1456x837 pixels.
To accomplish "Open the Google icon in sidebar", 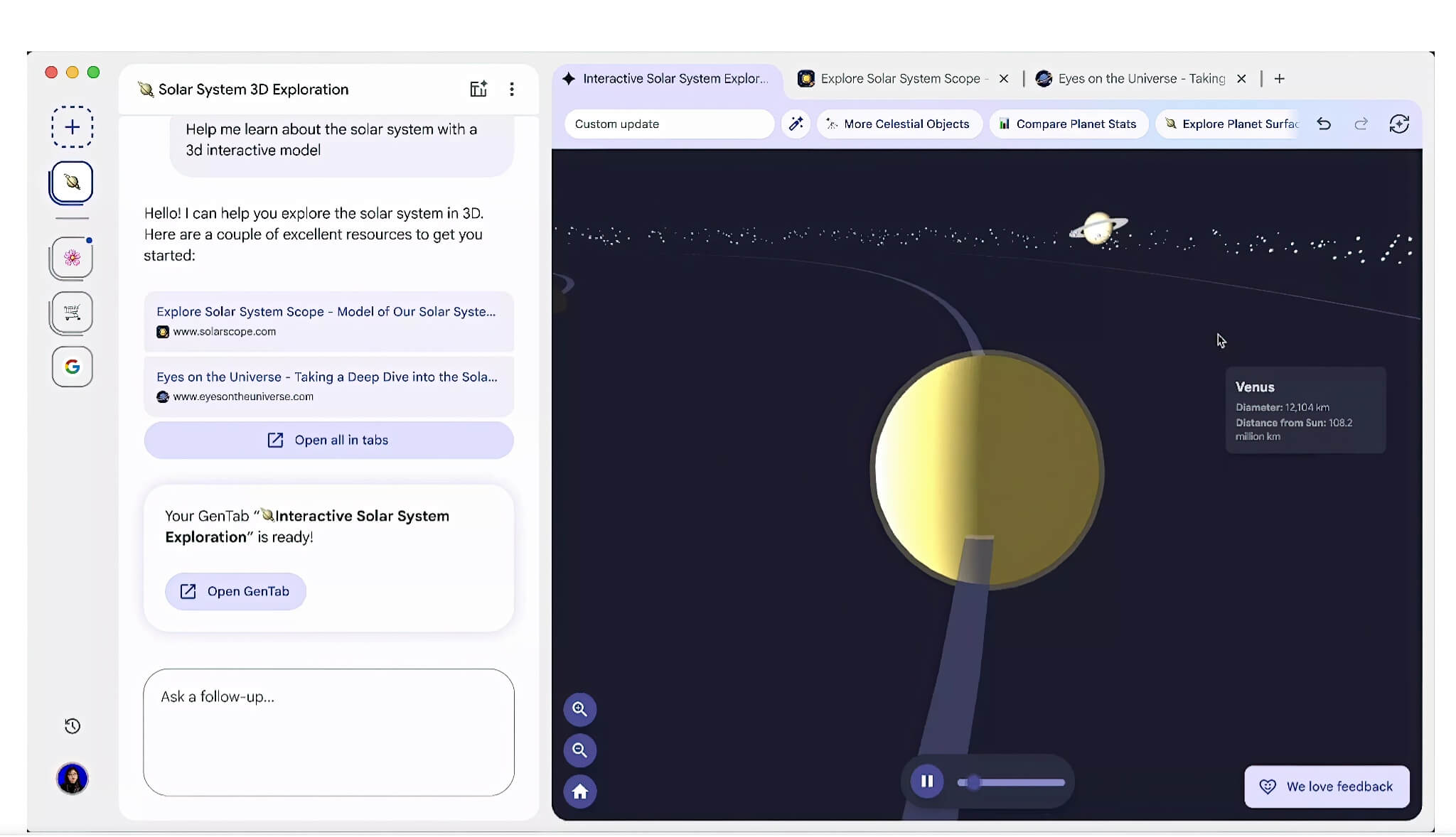I will (x=72, y=367).
